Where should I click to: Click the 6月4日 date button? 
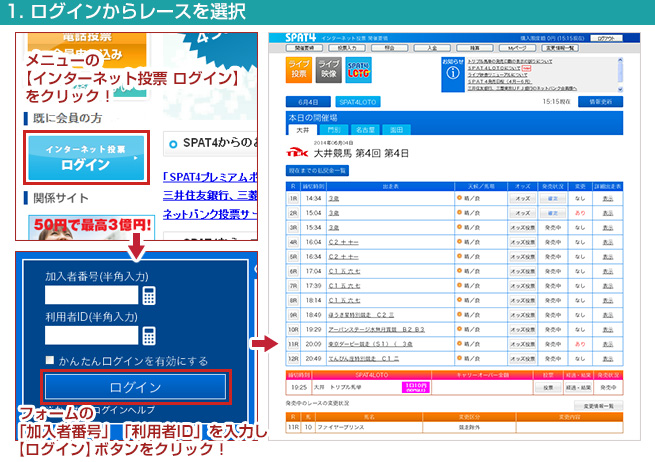pos(308,102)
